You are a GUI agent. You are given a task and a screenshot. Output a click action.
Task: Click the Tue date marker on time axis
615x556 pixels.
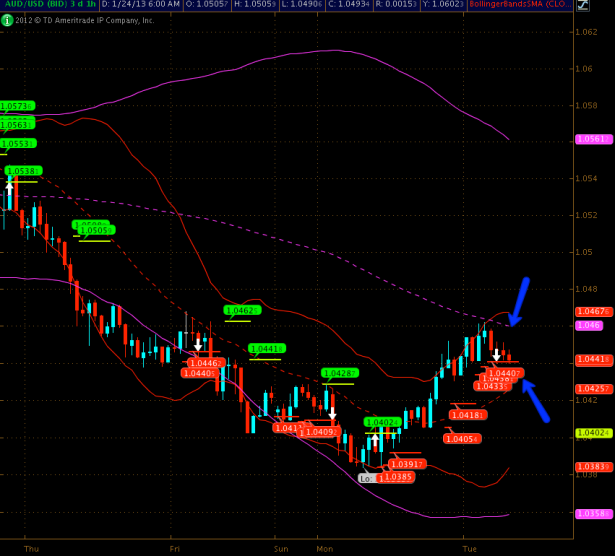pyautogui.click(x=469, y=548)
